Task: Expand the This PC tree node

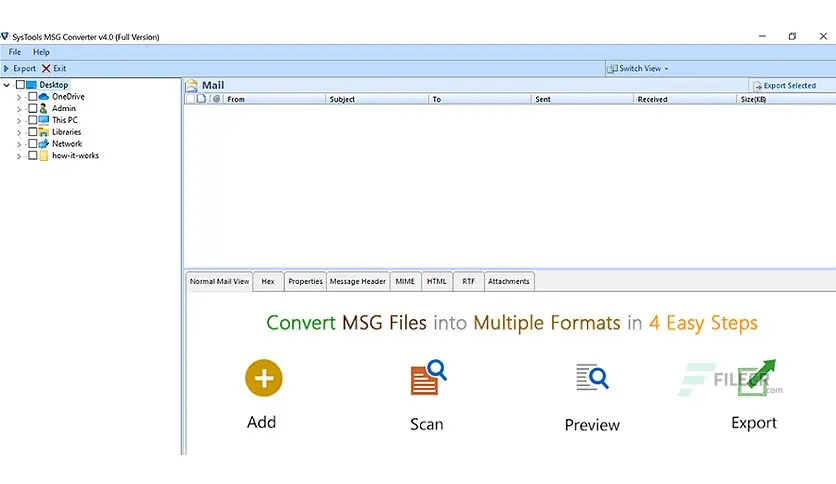Action: click(19, 120)
